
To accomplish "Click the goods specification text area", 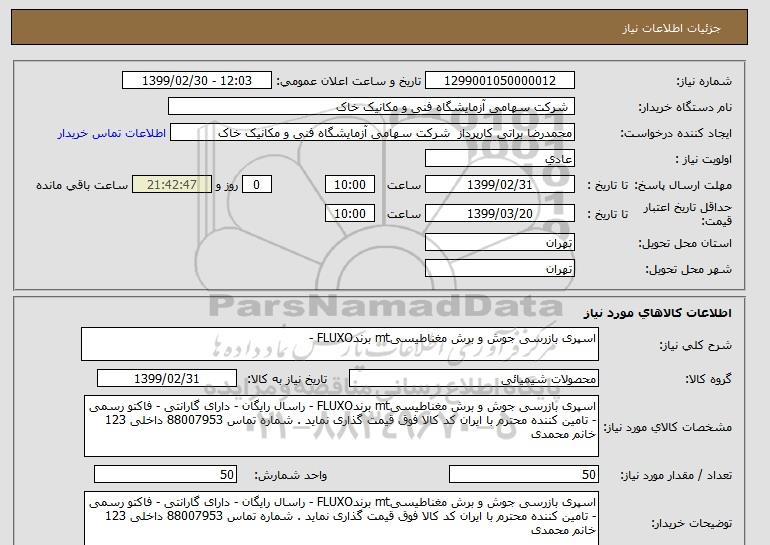I will [x=341, y=426].
